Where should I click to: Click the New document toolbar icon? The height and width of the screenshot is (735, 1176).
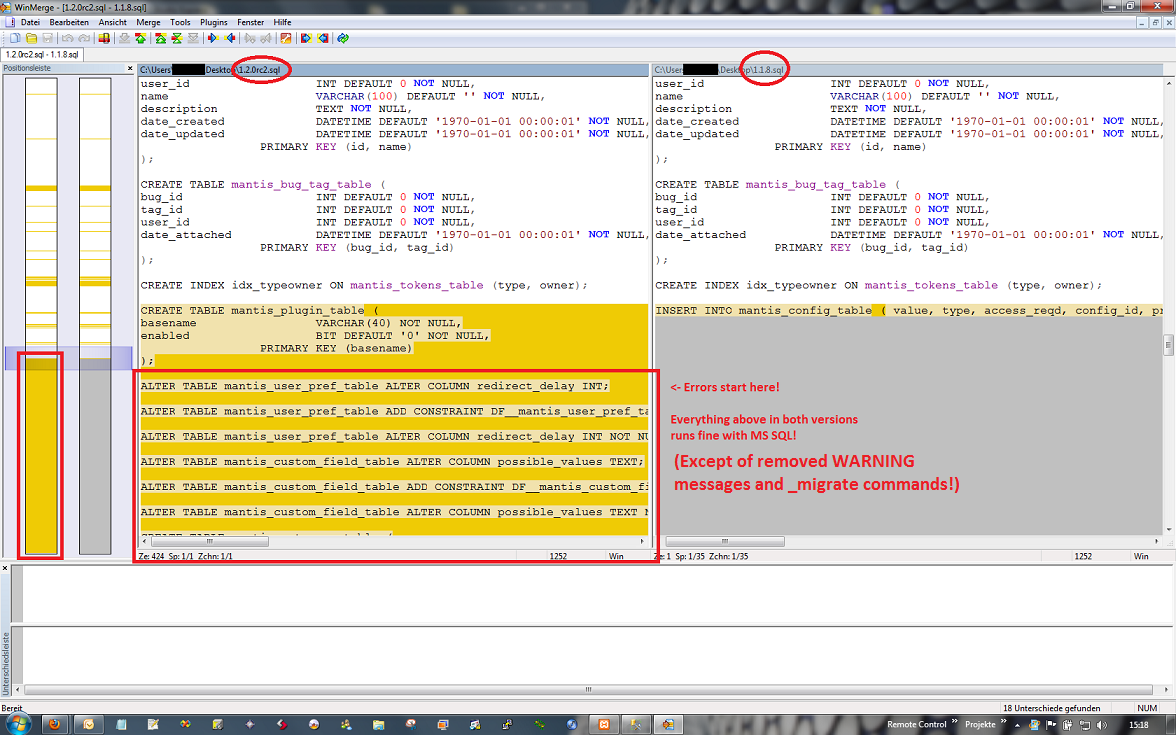tap(14, 38)
